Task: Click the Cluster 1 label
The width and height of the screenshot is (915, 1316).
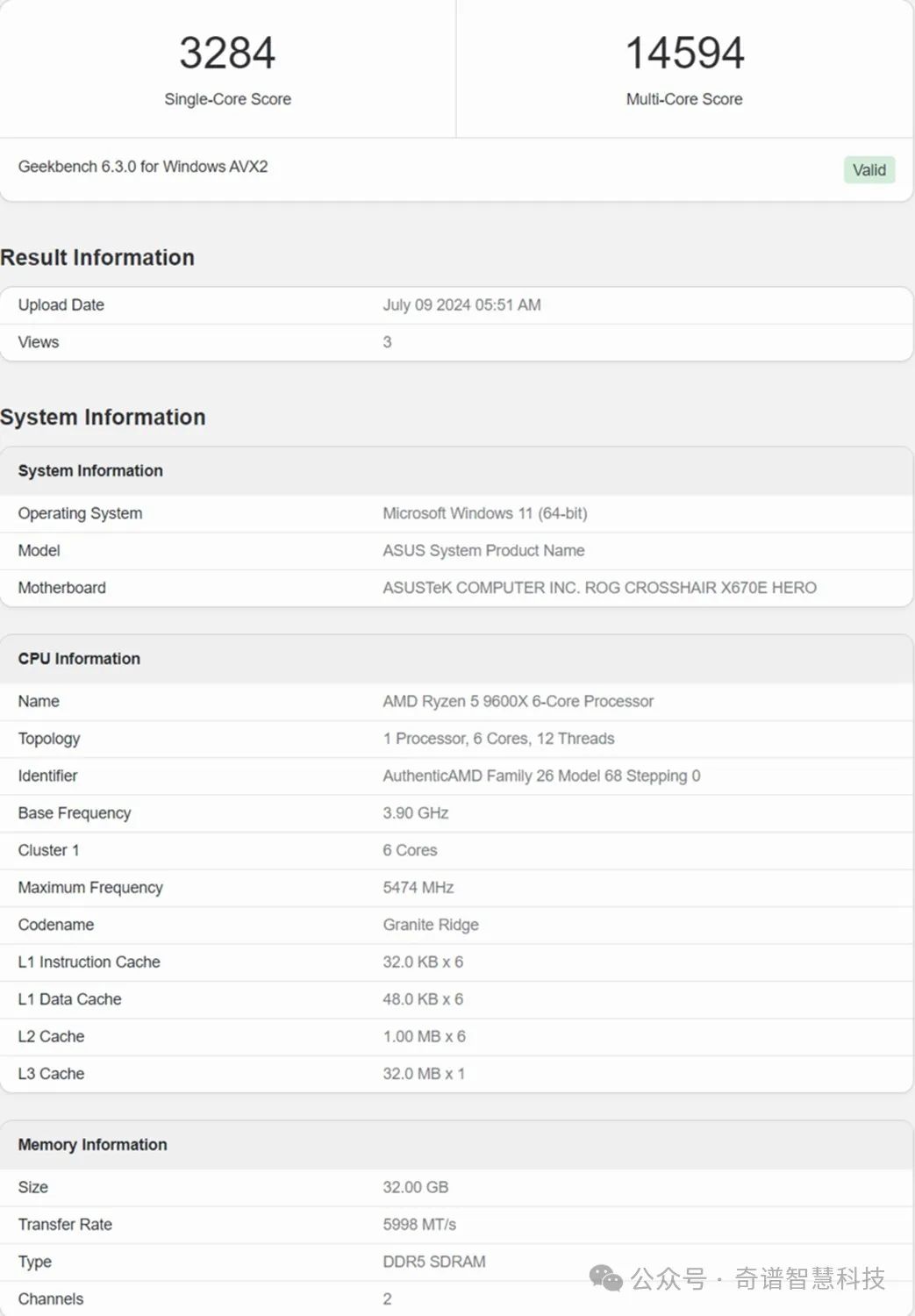Action: [x=48, y=850]
